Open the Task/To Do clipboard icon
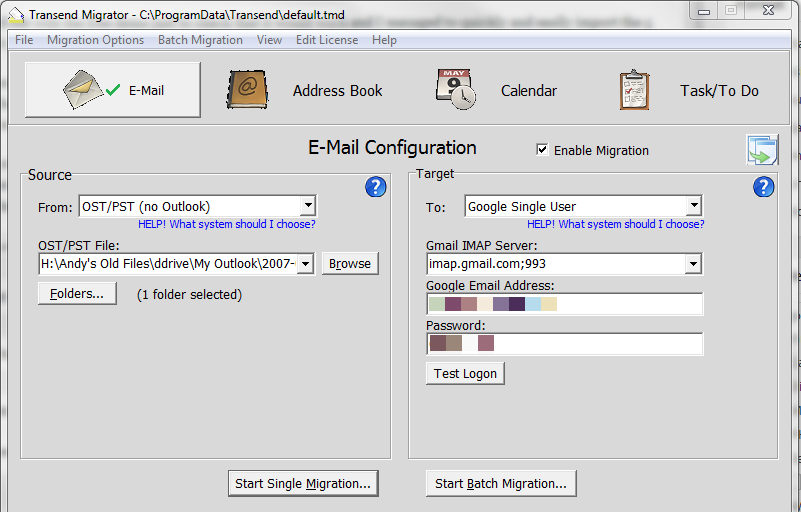This screenshot has width=801, height=512. pos(634,90)
